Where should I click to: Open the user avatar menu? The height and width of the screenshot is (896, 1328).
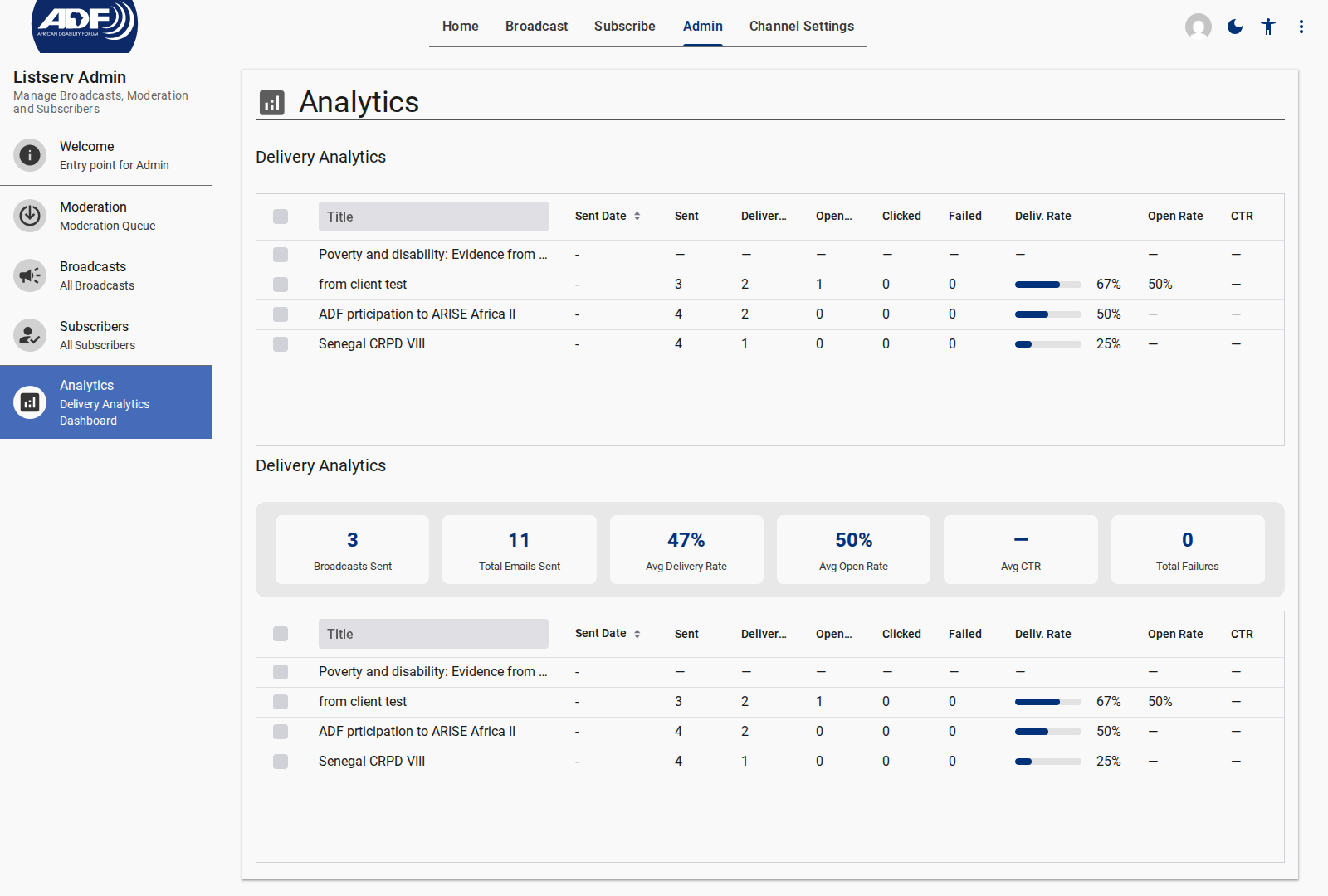point(1198,27)
